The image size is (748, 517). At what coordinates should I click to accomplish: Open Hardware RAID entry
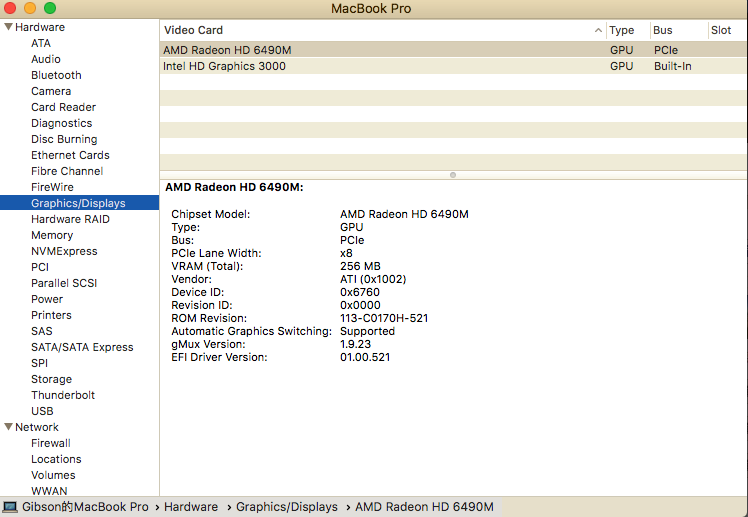tap(70, 219)
